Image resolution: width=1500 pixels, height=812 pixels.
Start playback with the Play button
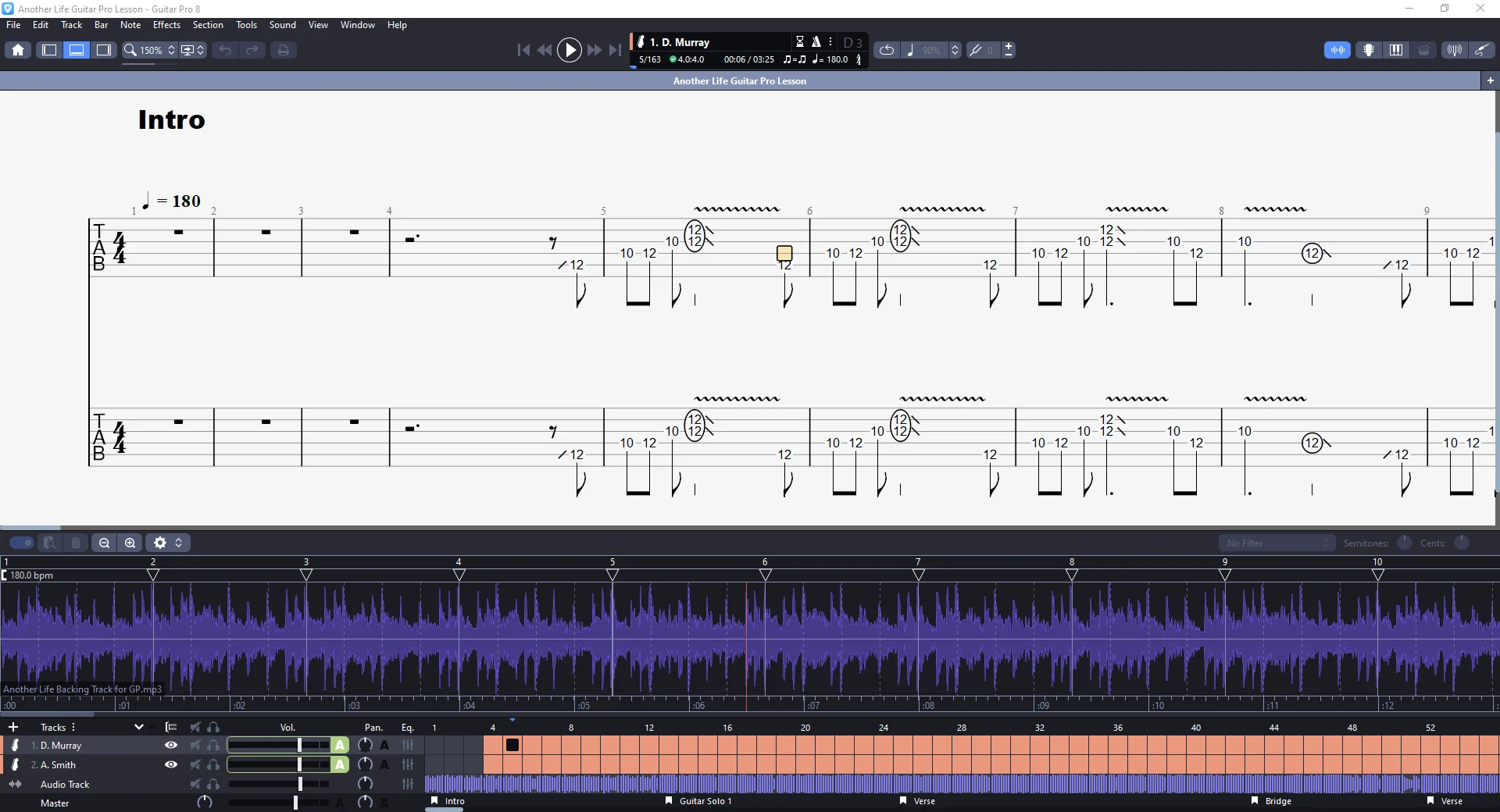[570, 50]
